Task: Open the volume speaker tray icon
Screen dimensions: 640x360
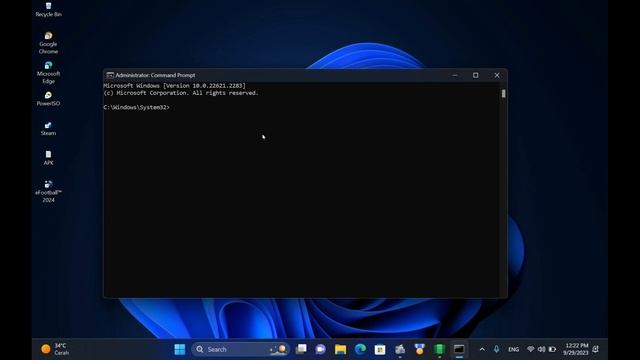Action: [x=542, y=349]
